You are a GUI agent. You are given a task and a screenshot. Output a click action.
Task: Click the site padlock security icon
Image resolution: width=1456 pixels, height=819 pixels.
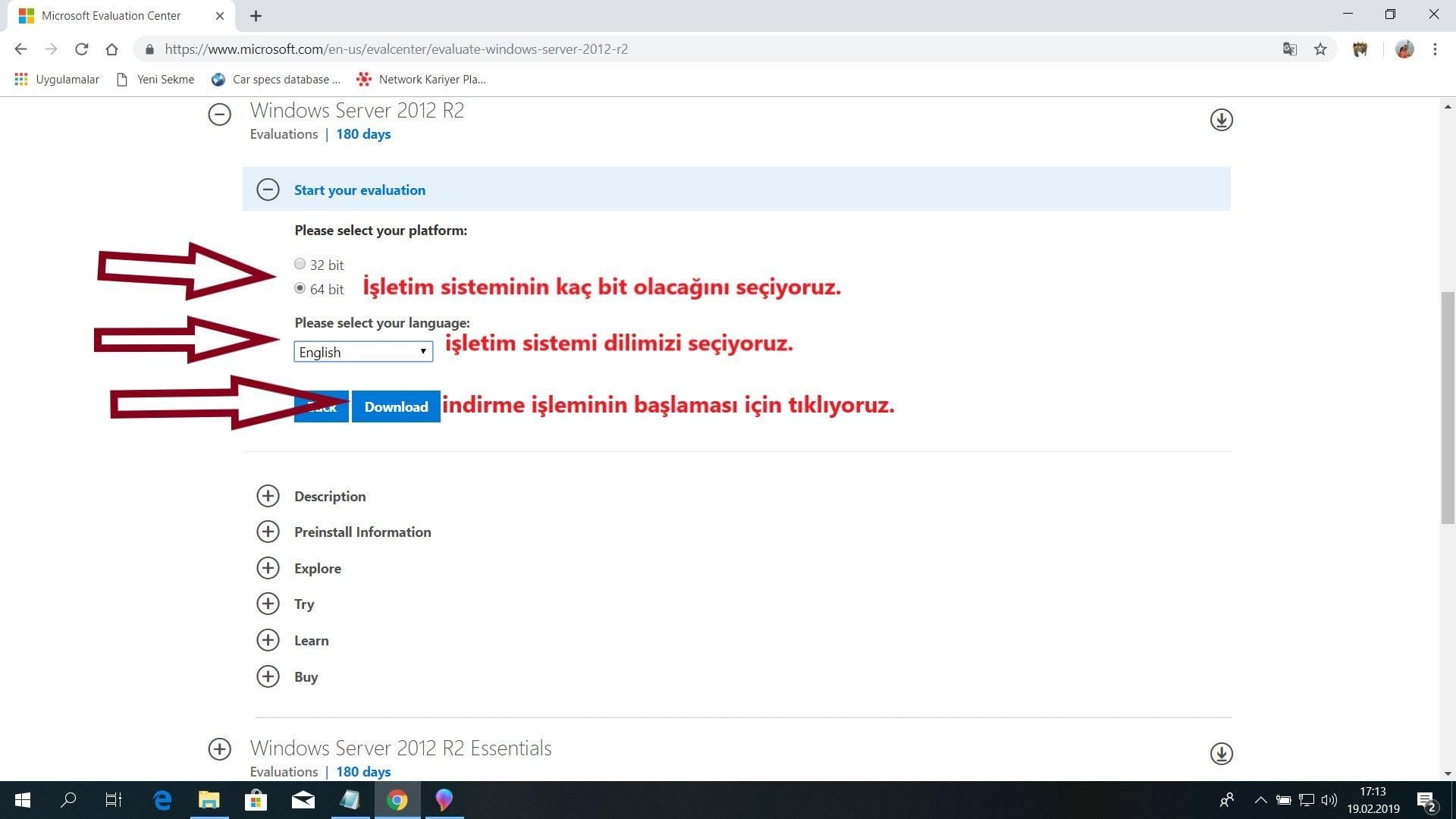(x=149, y=49)
